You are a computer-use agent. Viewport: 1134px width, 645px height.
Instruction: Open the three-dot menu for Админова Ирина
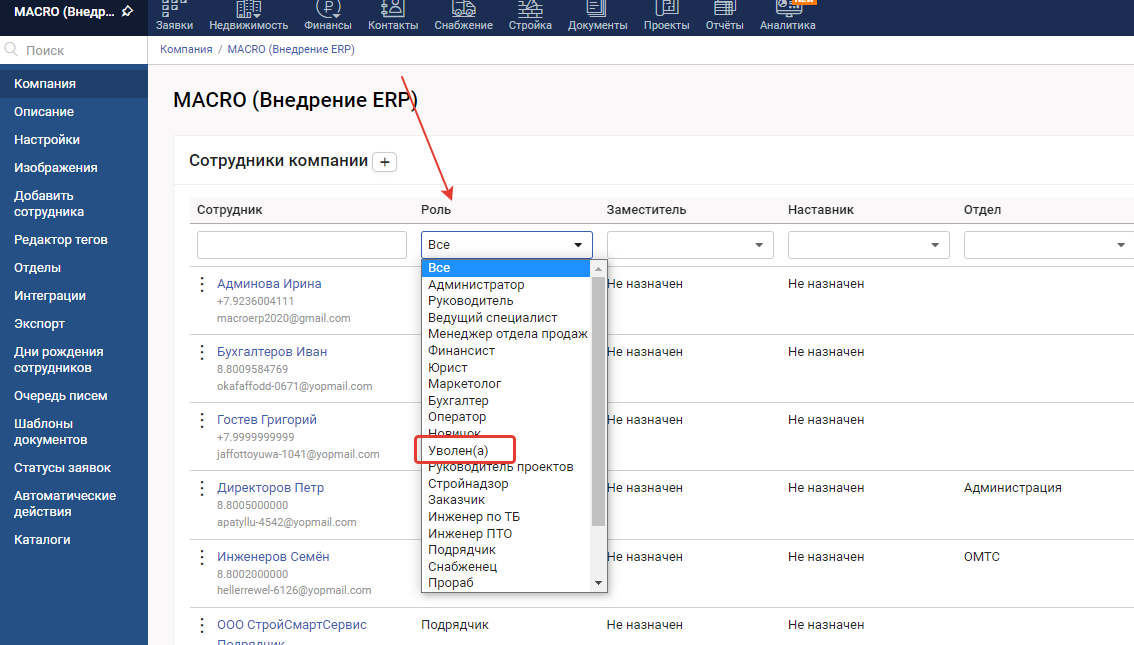(201, 284)
